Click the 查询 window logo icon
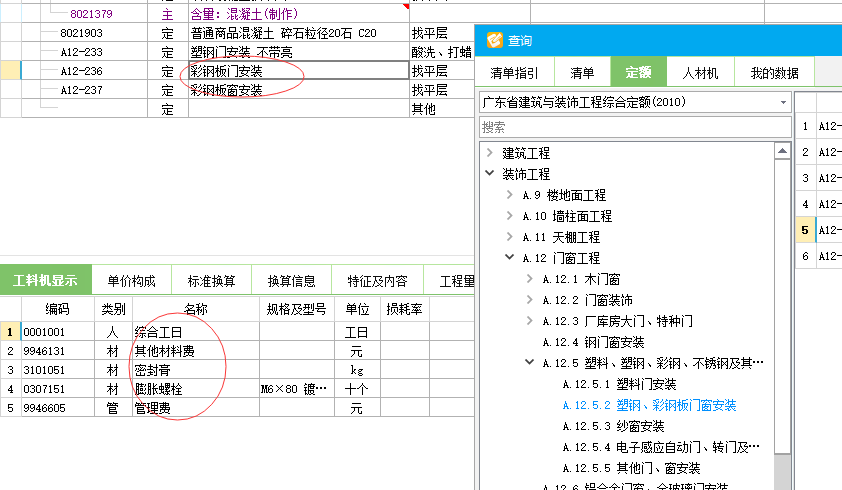This screenshot has width=842, height=490. pos(494,40)
